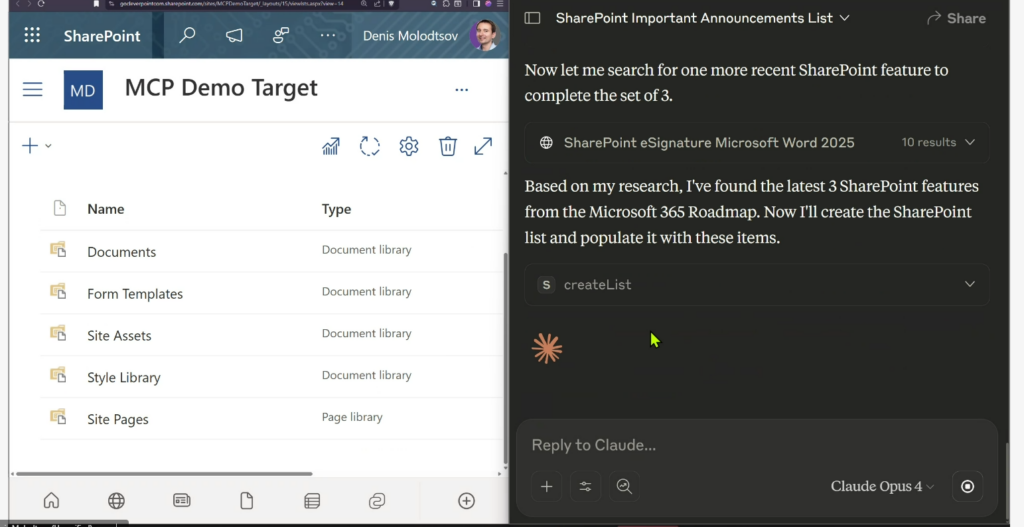Focus the Reply to Claude input field
The height and width of the screenshot is (527, 1024).
[x=757, y=445]
